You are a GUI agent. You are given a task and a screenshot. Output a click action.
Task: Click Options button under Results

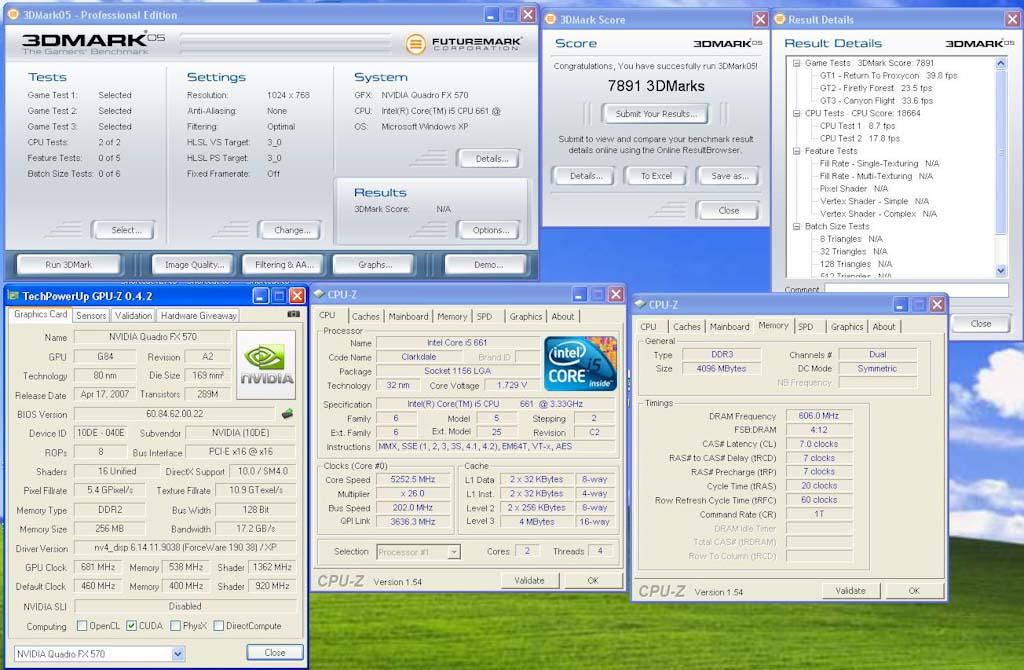coord(490,230)
